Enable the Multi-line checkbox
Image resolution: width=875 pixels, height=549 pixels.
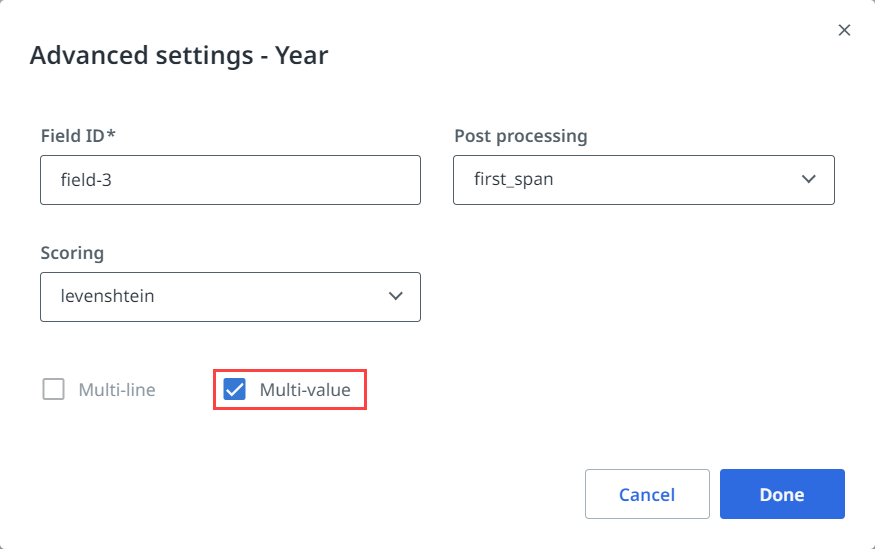tap(53, 389)
